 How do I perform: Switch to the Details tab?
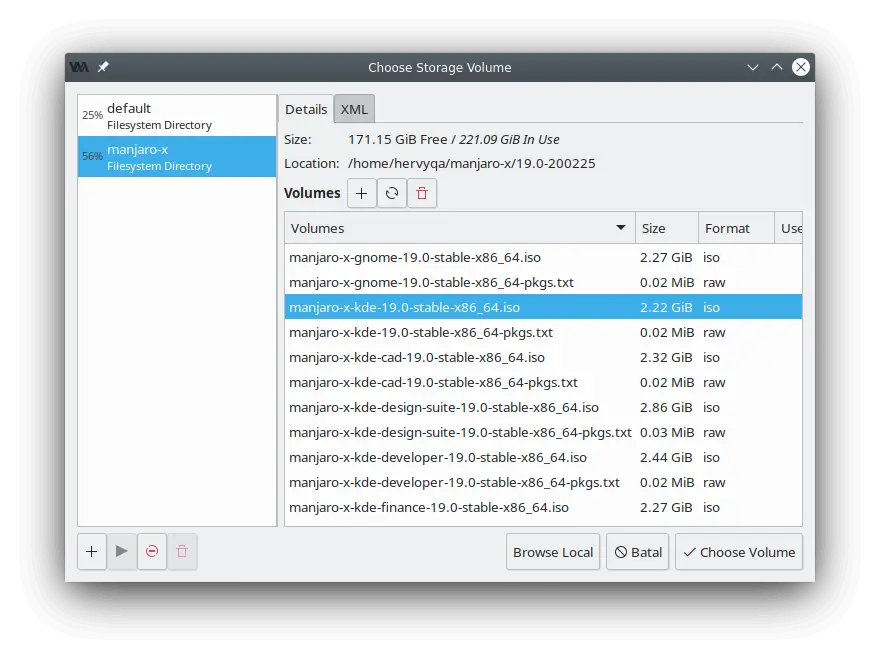[x=306, y=109]
